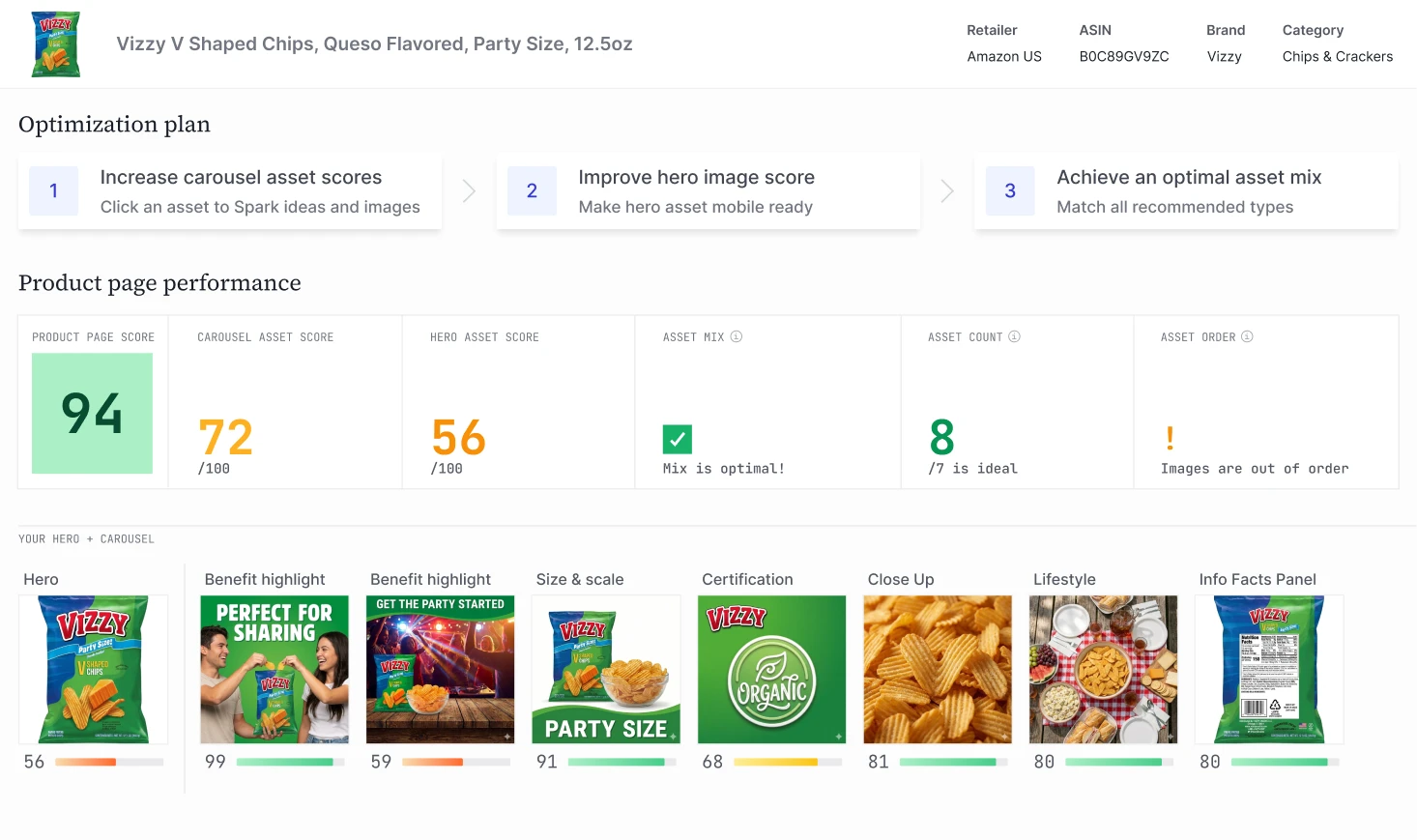Click the Hero score bar showing 56
1417x840 pixels.
[x=109, y=762]
